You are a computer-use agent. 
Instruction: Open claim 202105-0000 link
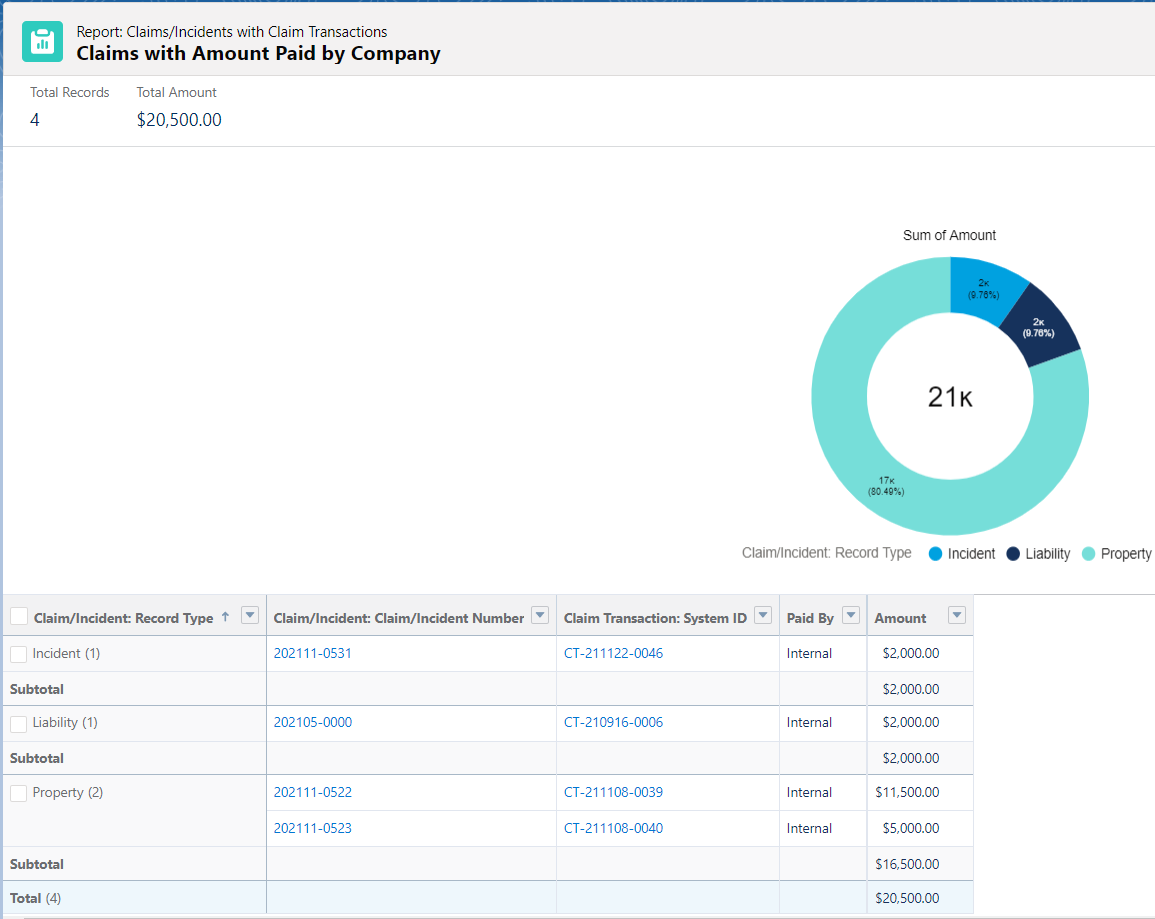pyautogui.click(x=312, y=722)
